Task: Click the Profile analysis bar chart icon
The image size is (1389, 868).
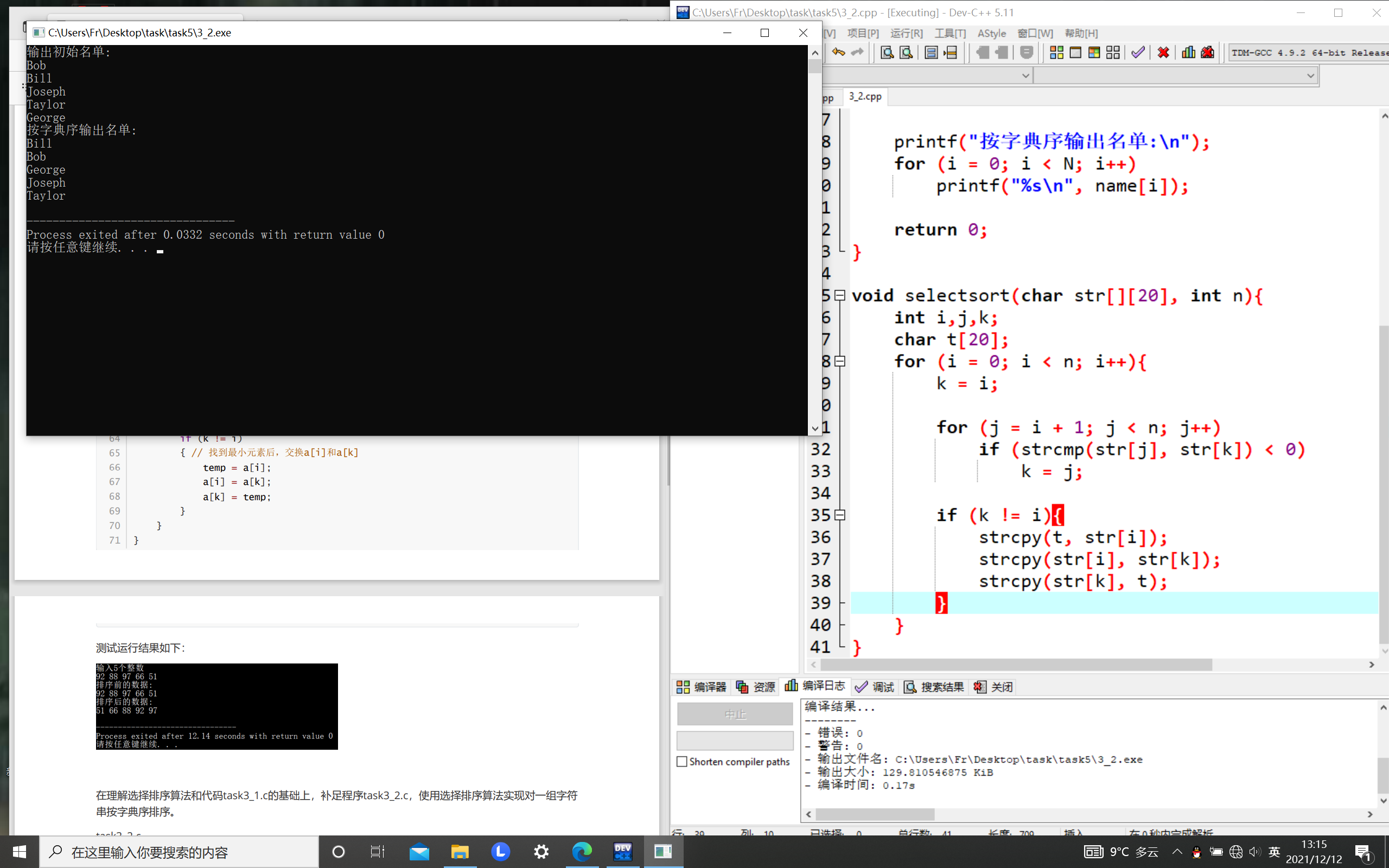Action: pos(1188,53)
